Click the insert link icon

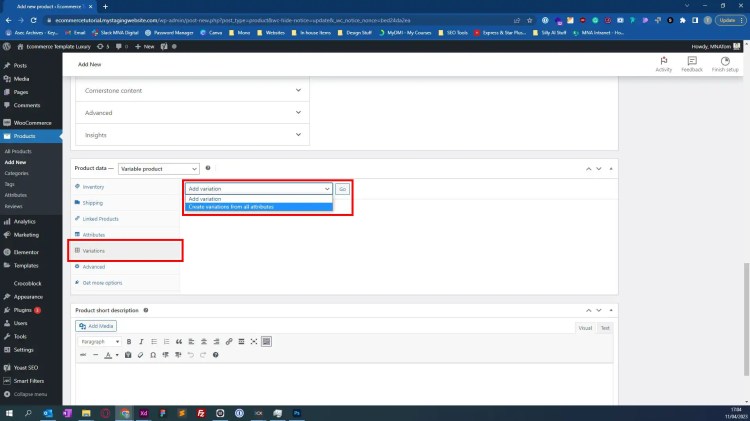click(x=229, y=342)
